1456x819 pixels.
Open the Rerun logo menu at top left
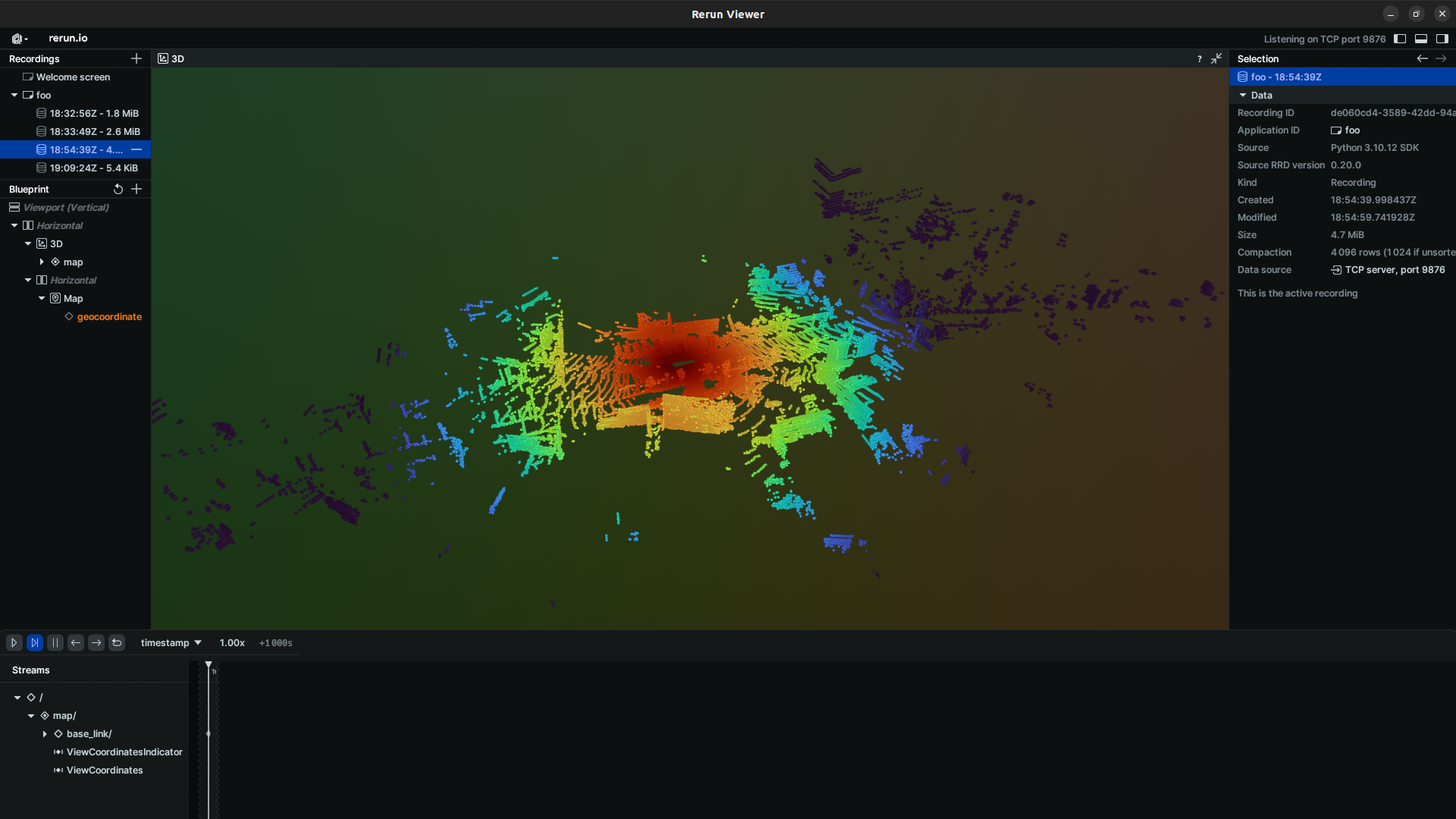click(18, 38)
